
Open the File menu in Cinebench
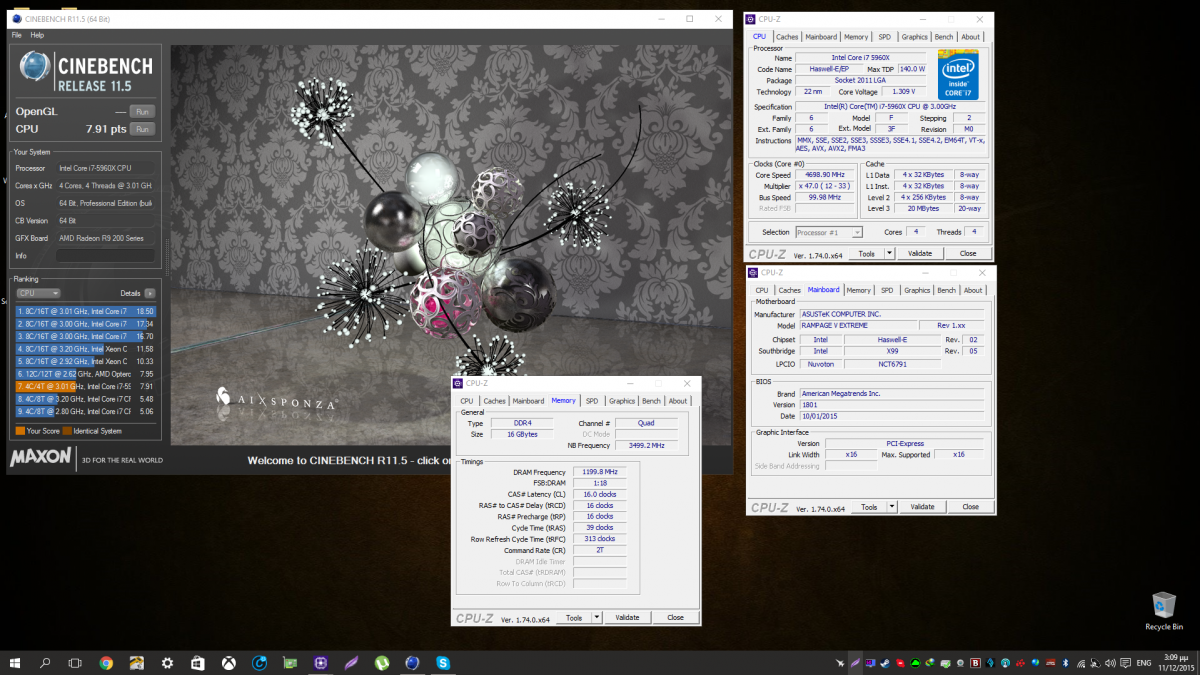[x=16, y=35]
